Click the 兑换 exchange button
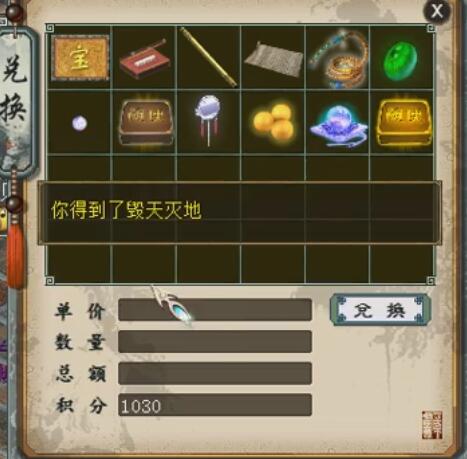This screenshot has width=467, height=459. [x=380, y=310]
